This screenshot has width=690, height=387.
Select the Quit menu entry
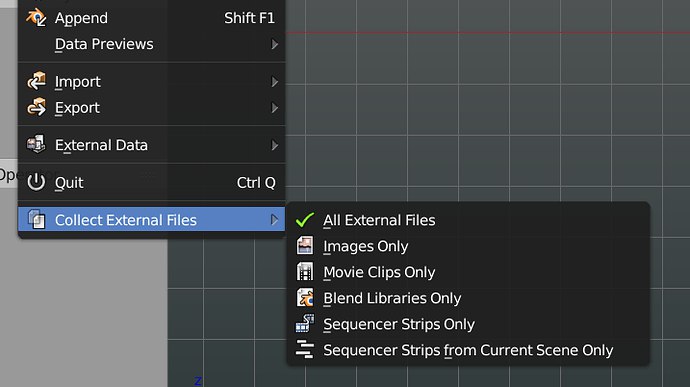click(x=151, y=182)
